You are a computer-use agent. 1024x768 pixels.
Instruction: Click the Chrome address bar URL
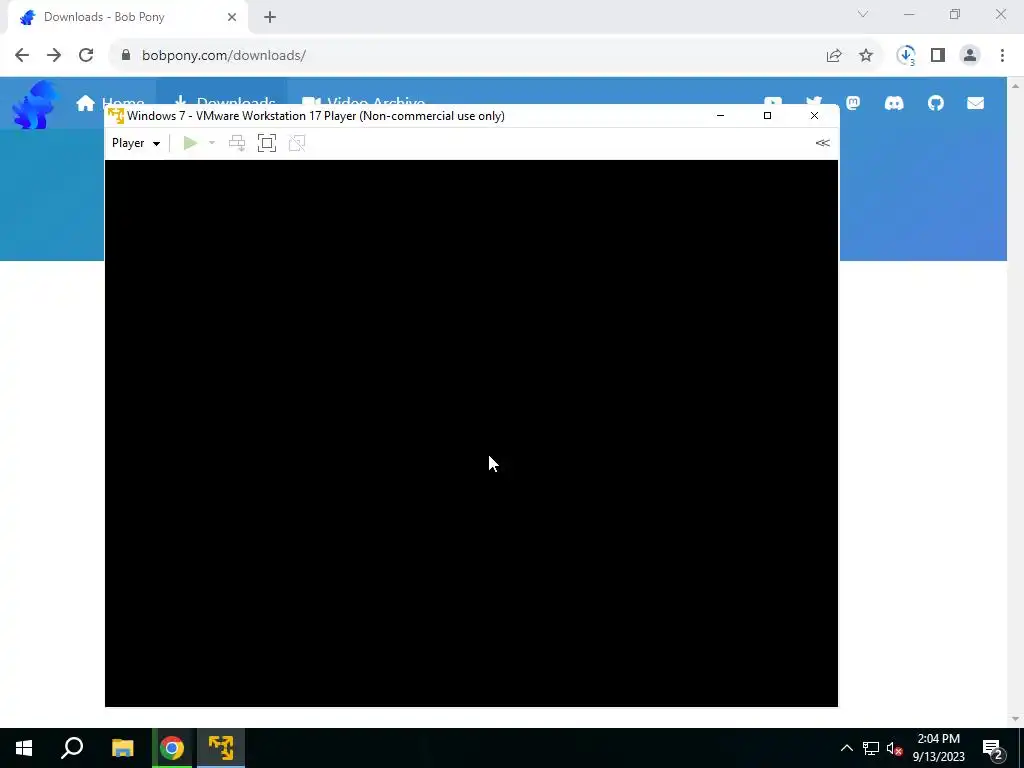(x=224, y=56)
